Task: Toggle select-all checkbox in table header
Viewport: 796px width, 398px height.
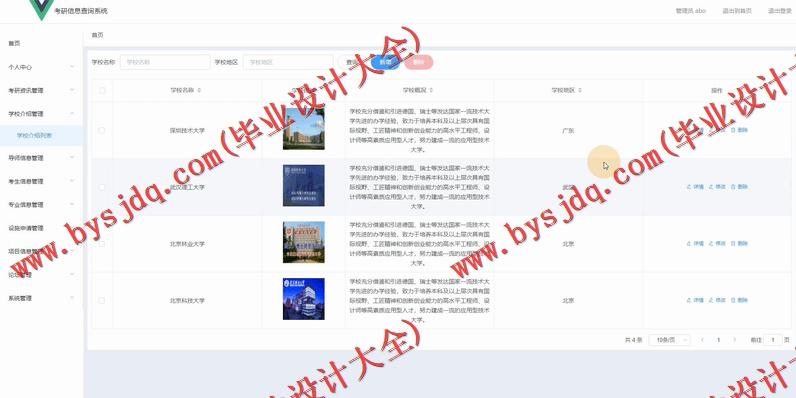Action: tap(102, 90)
